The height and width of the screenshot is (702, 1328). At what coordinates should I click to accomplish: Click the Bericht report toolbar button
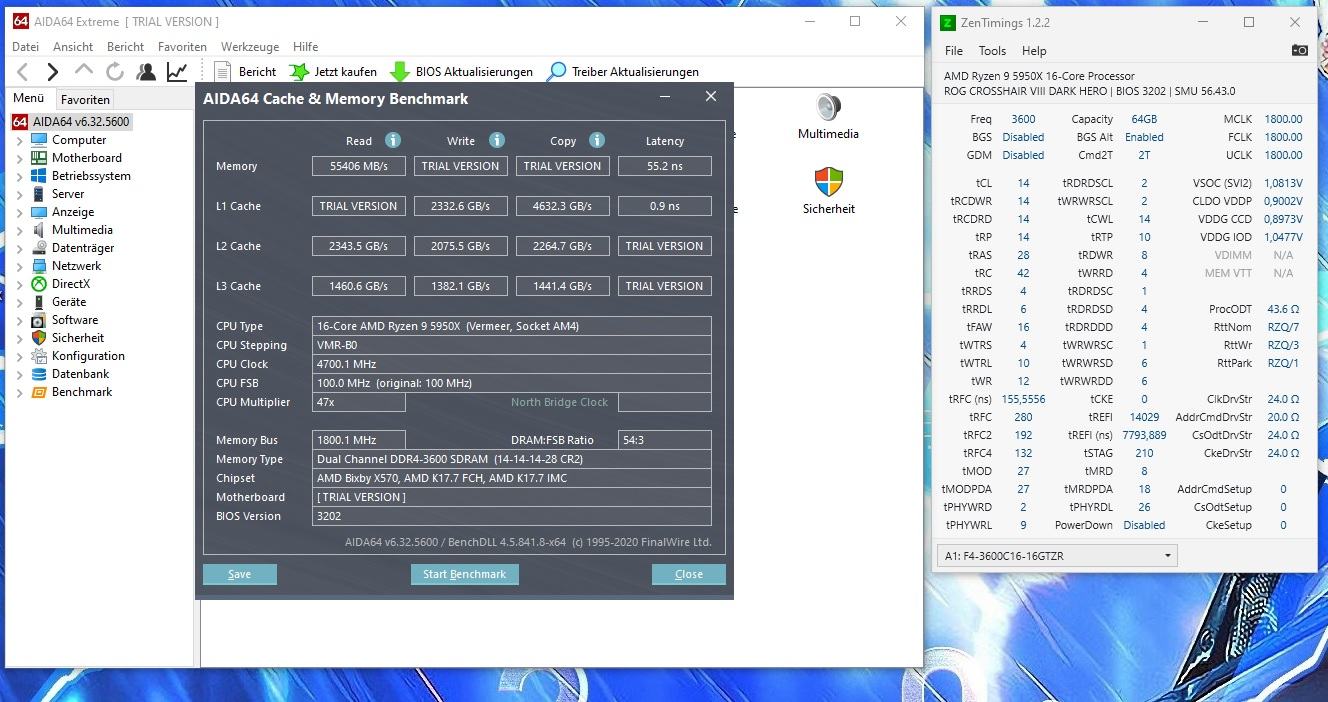(x=245, y=72)
